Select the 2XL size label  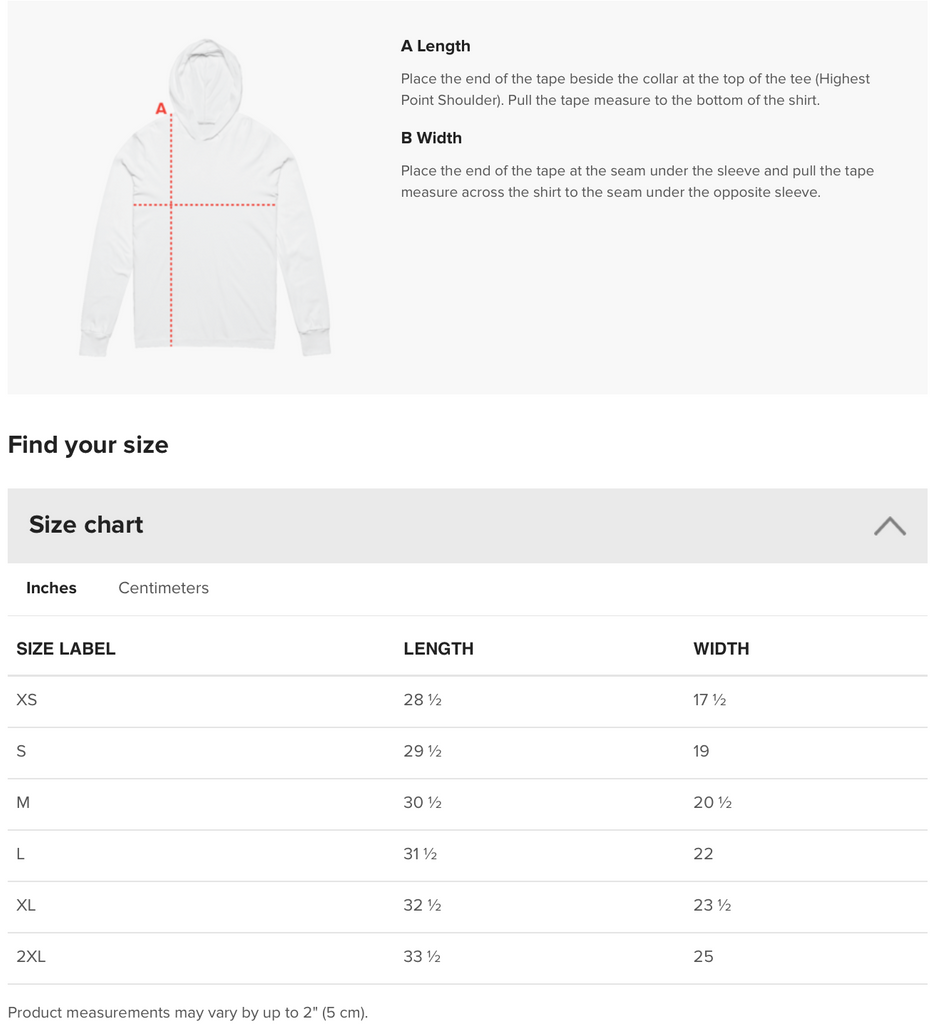[x=31, y=957]
